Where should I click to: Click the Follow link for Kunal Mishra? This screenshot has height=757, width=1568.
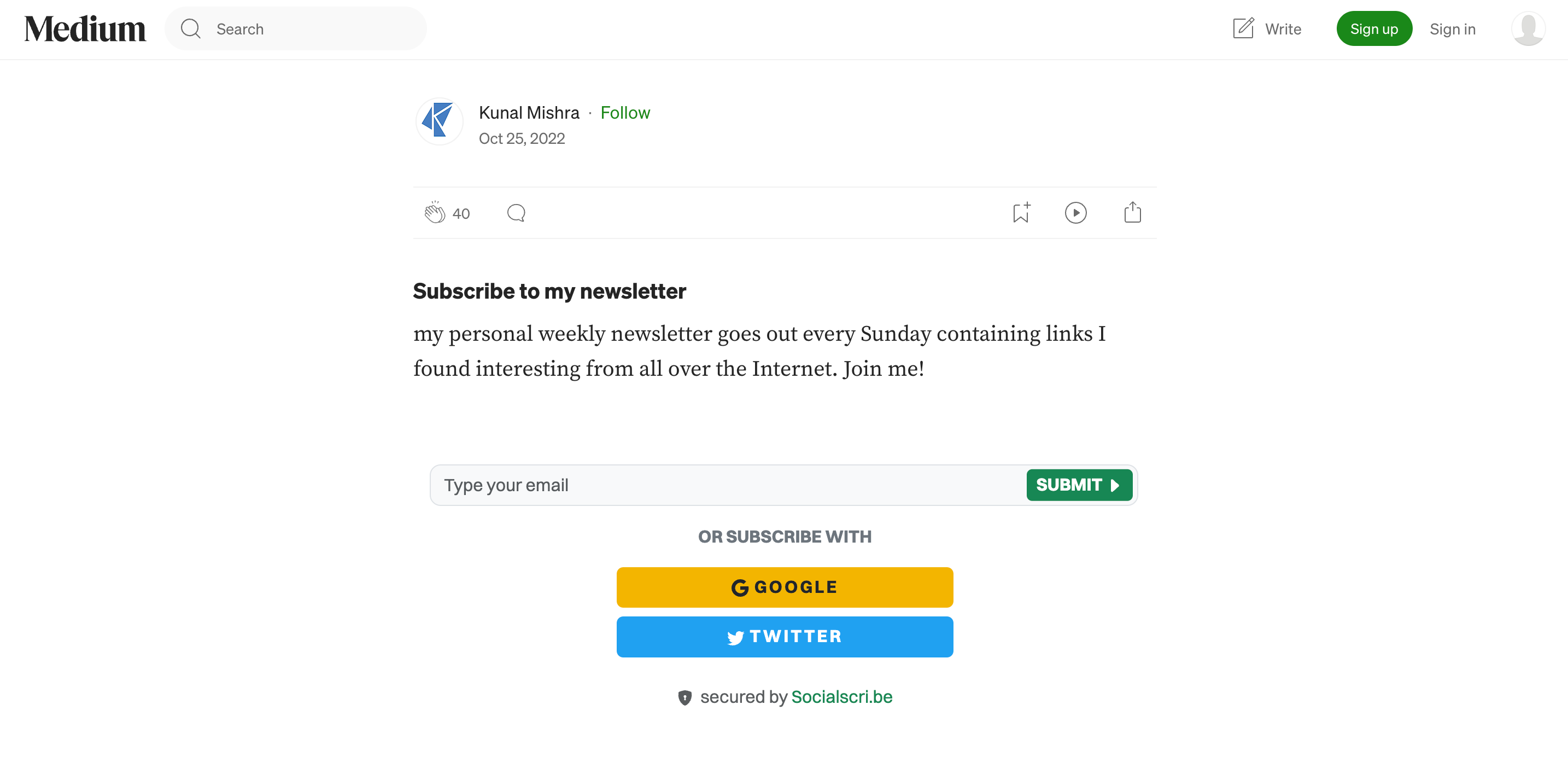click(x=625, y=111)
